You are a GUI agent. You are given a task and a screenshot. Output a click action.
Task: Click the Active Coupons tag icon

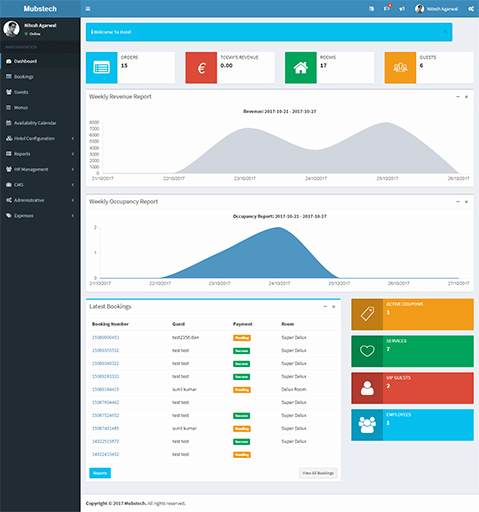[367, 314]
